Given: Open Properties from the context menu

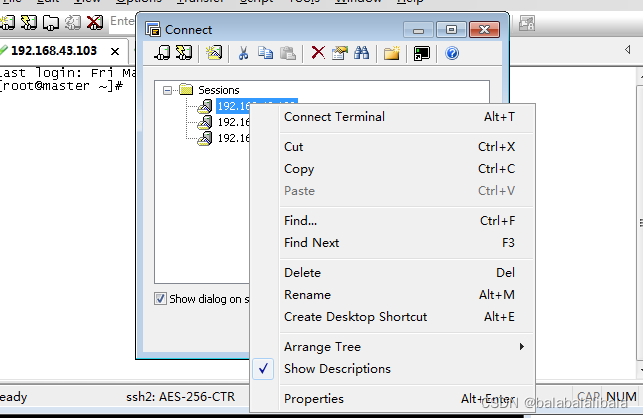Looking at the screenshot, I should click(x=392, y=399).
